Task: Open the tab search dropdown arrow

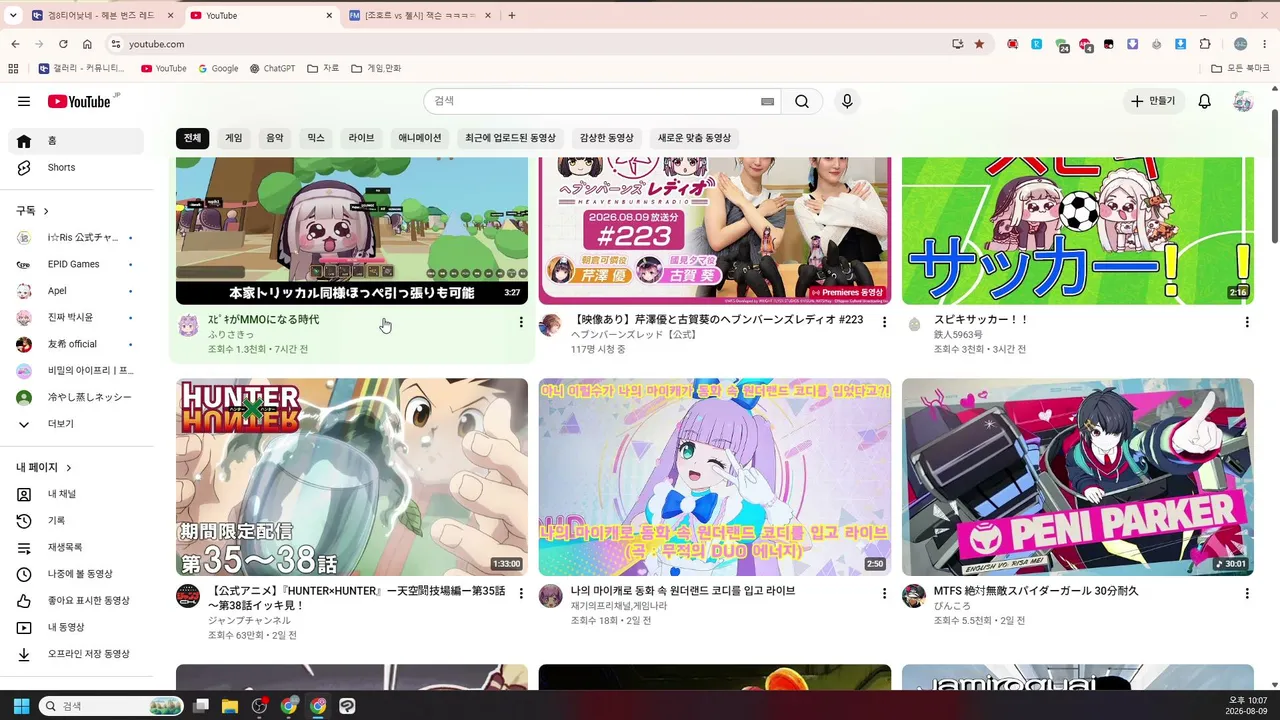Action: [13, 15]
